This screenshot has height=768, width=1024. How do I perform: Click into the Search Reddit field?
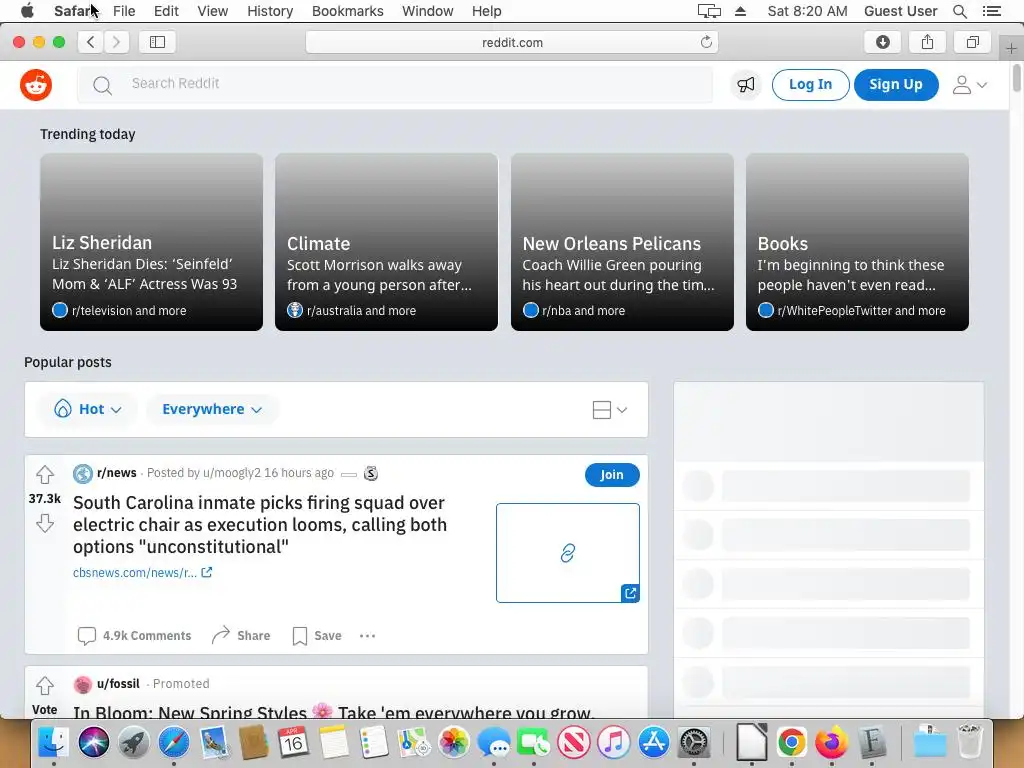coord(395,84)
